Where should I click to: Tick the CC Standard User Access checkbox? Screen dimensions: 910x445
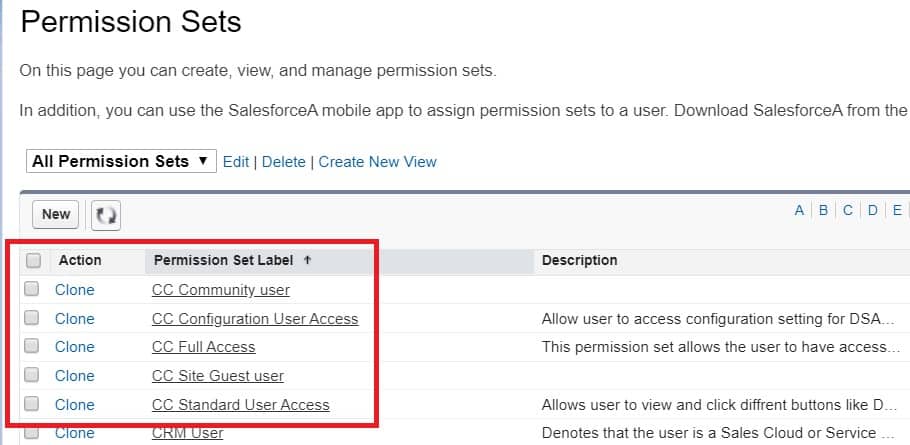click(32, 405)
